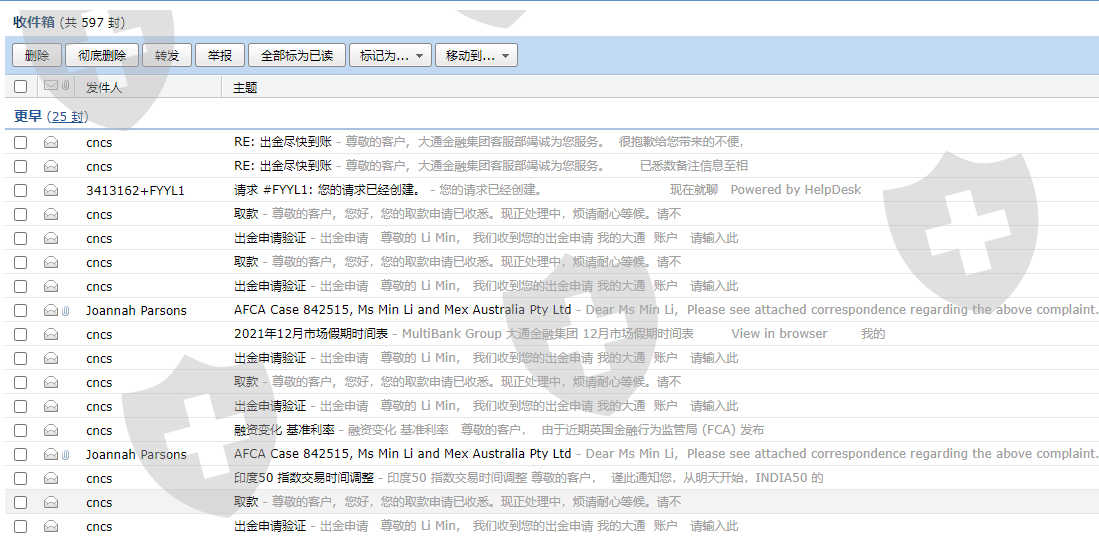Open the 2021年12月市场假期时间表 email subject
Screen dimensions: 1099x536
(311, 334)
